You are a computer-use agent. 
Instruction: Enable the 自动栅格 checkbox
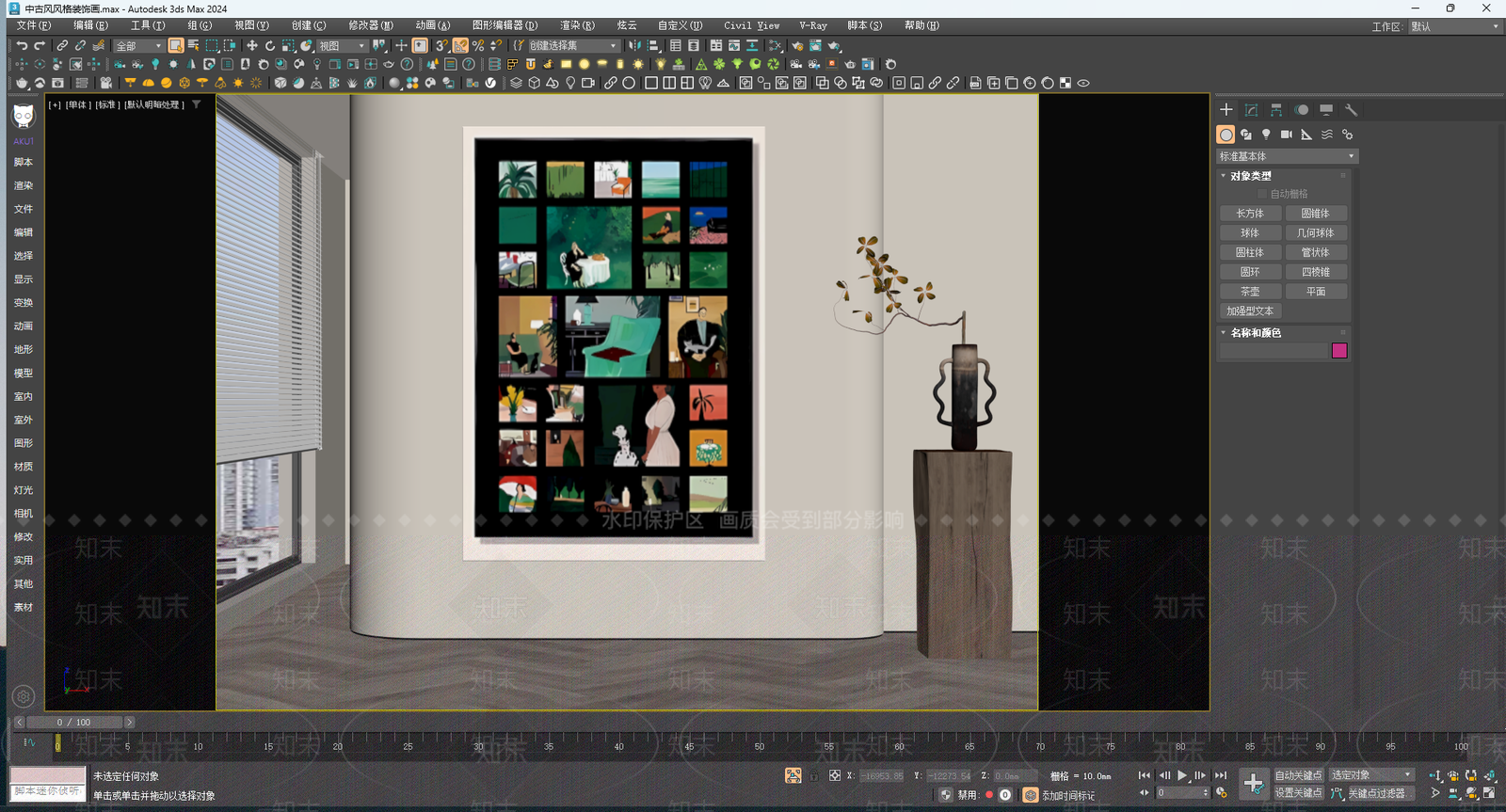click(x=1262, y=194)
